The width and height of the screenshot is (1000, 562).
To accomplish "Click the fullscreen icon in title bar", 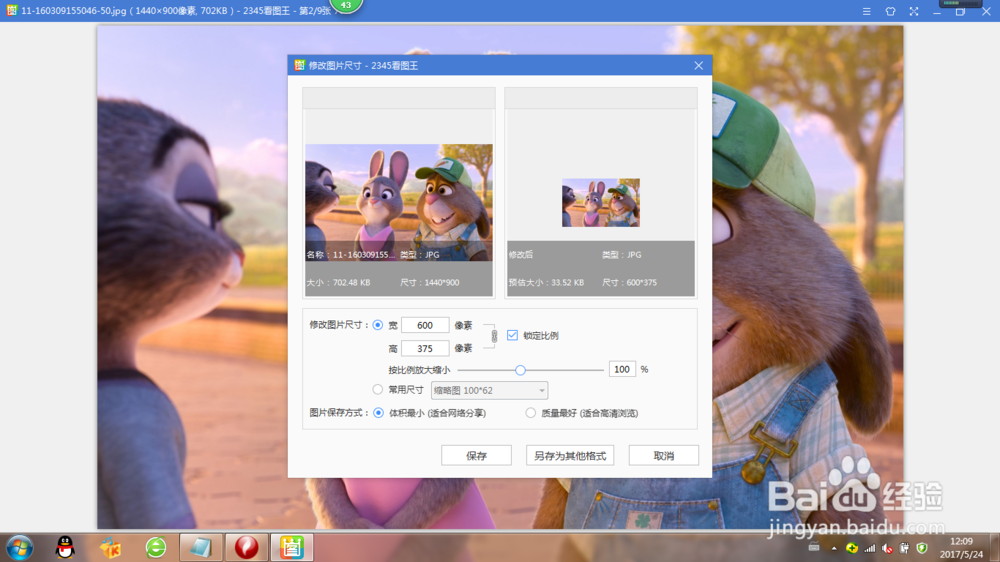I will click(914, 11).
